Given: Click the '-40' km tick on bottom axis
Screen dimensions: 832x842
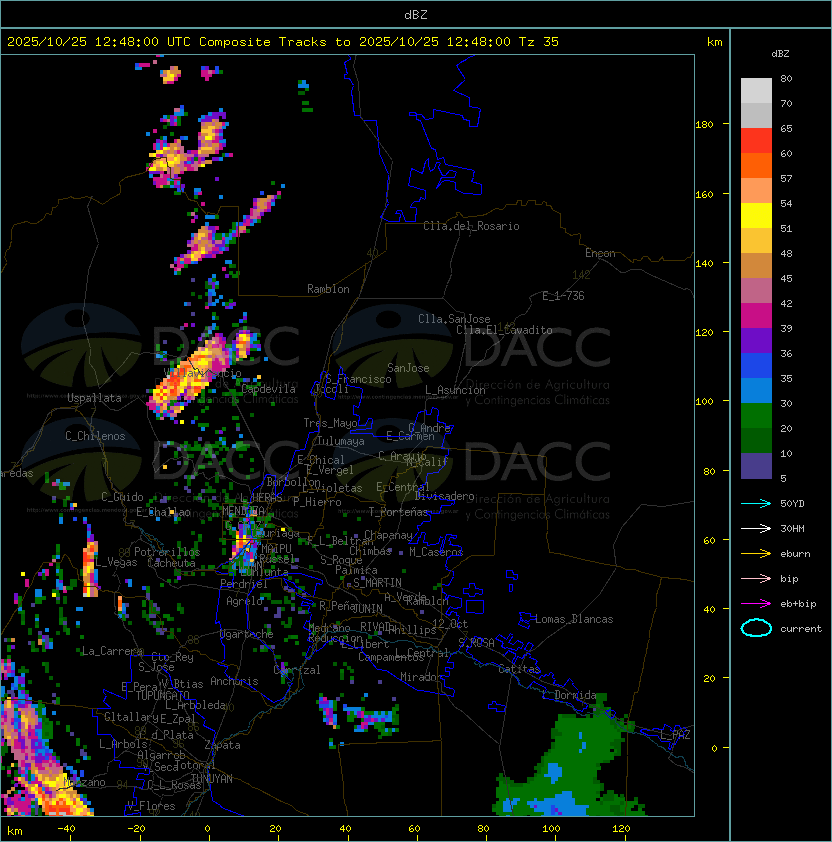Looking at the screenshot, I should pyautogui.click(x=66, y=829).
